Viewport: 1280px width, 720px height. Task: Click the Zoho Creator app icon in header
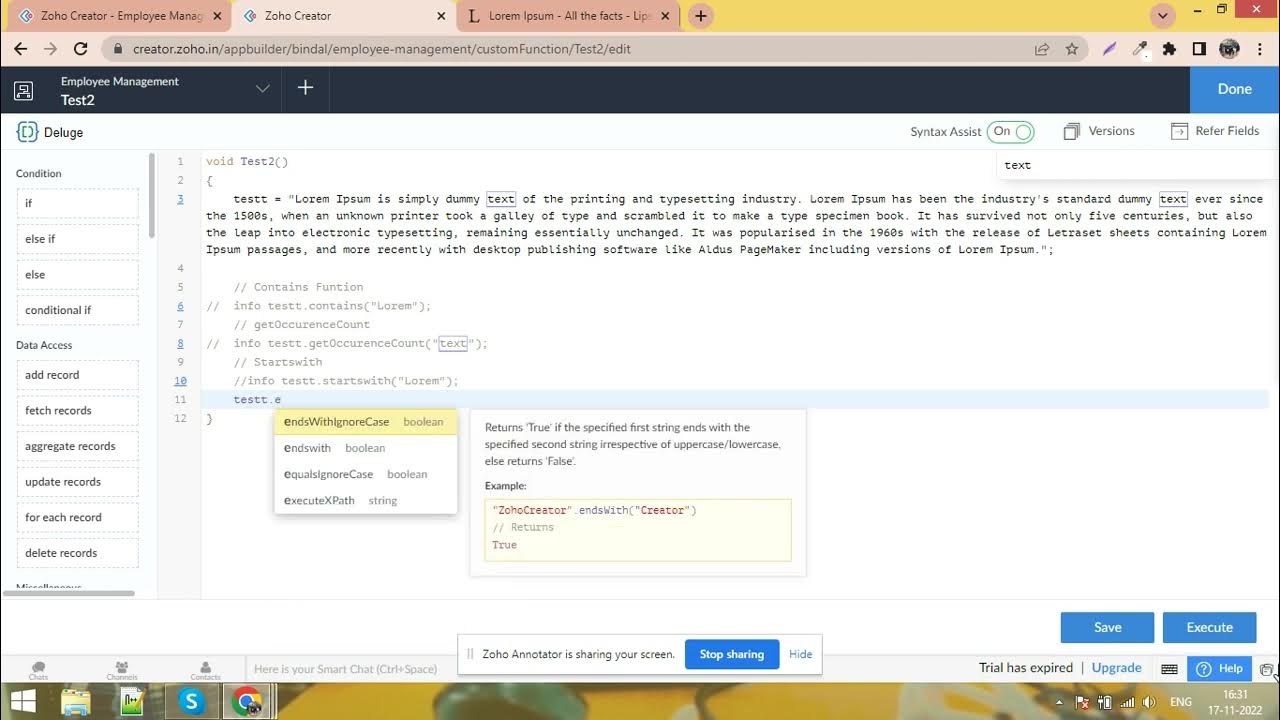(23, 90)
